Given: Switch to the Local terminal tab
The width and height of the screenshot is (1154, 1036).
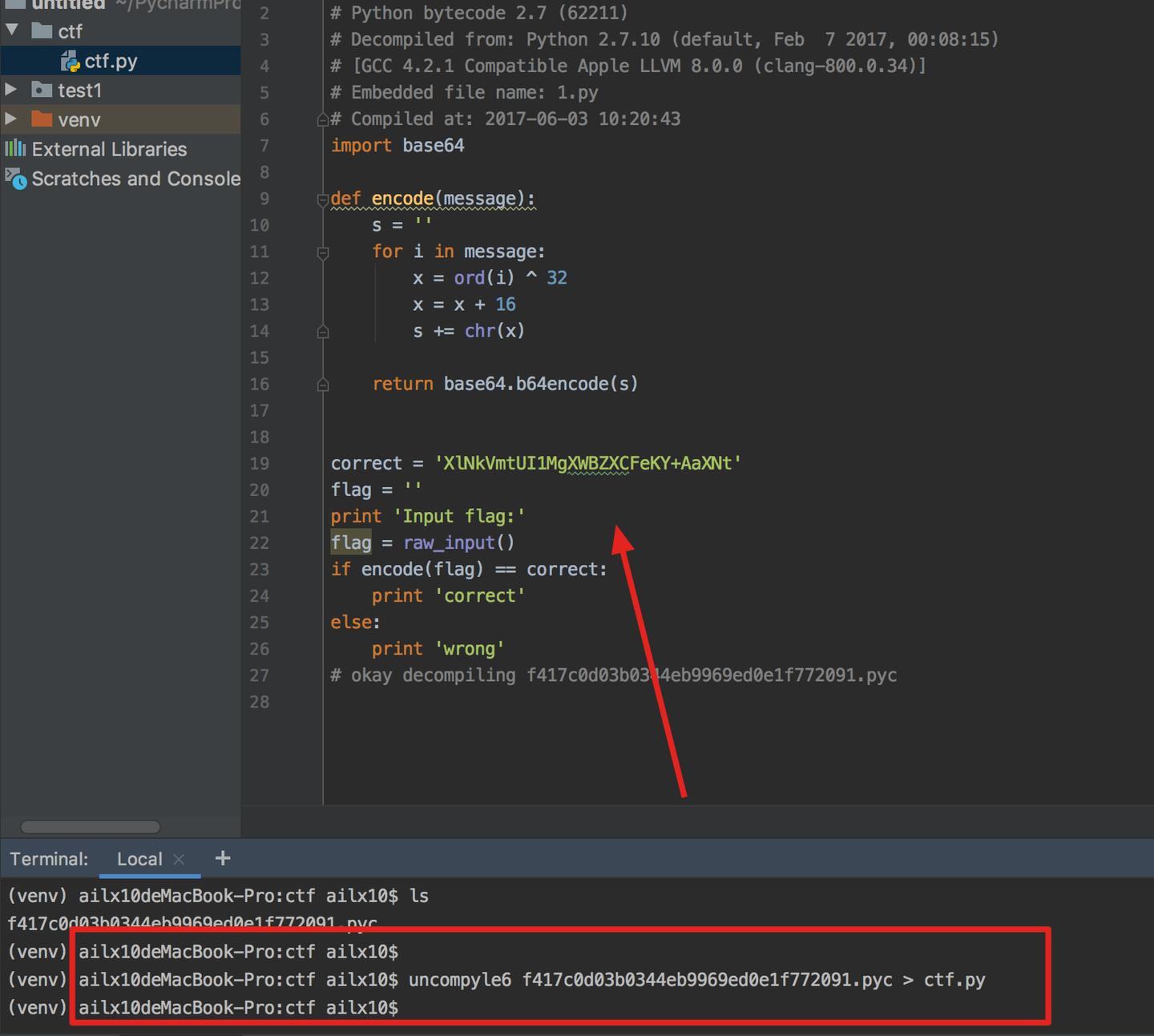Looking at the screenshot, I should [139, 858].
